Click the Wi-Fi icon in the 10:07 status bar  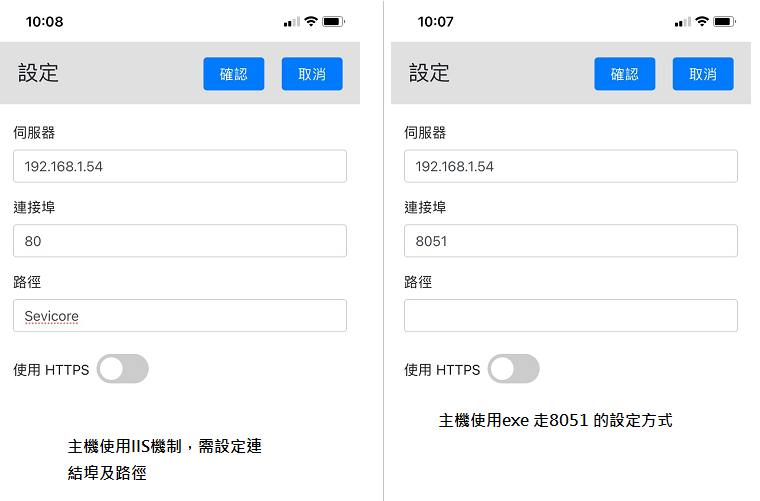point(702,21)
